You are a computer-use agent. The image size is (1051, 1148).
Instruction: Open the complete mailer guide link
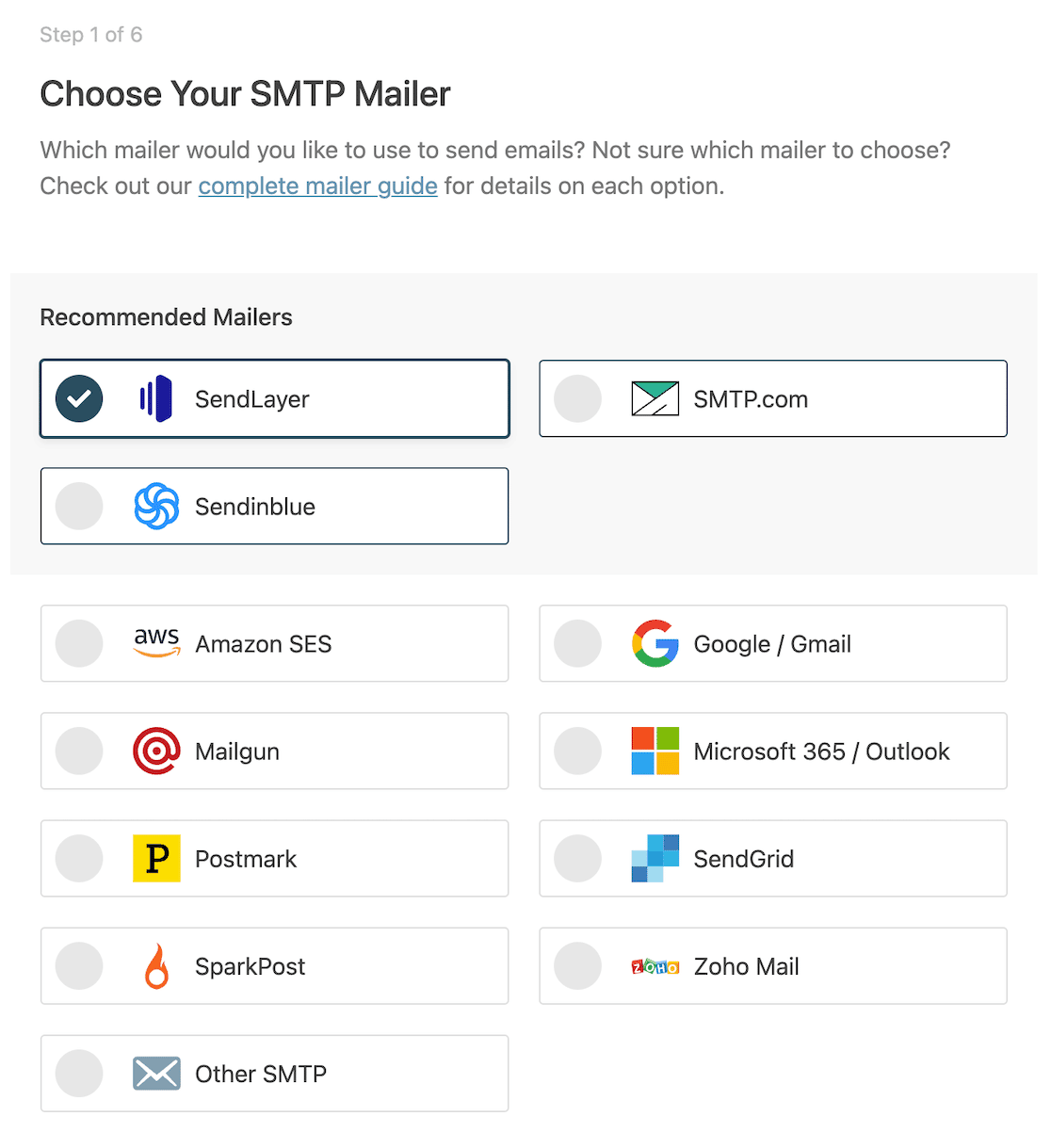pos(317,186)
